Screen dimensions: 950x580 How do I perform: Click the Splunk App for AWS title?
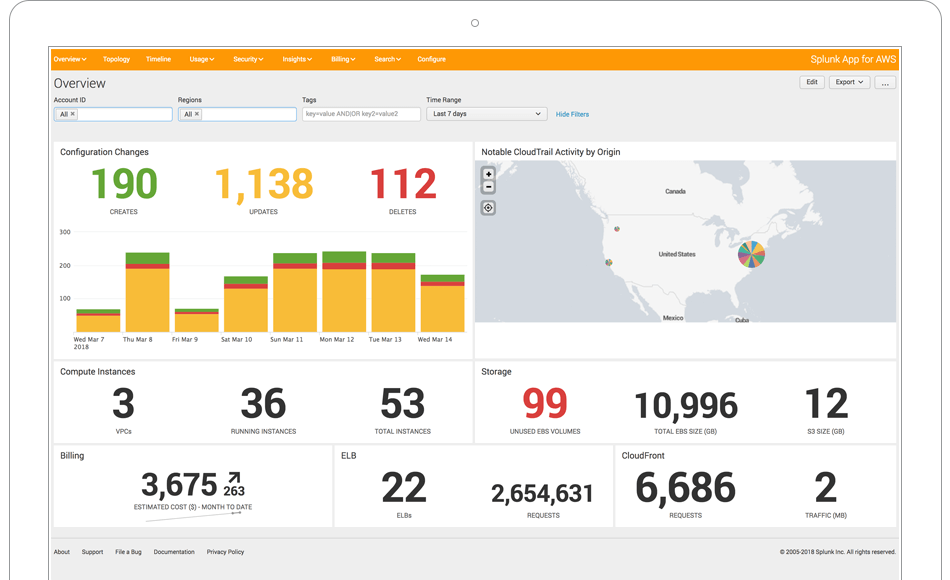point(853,59)
